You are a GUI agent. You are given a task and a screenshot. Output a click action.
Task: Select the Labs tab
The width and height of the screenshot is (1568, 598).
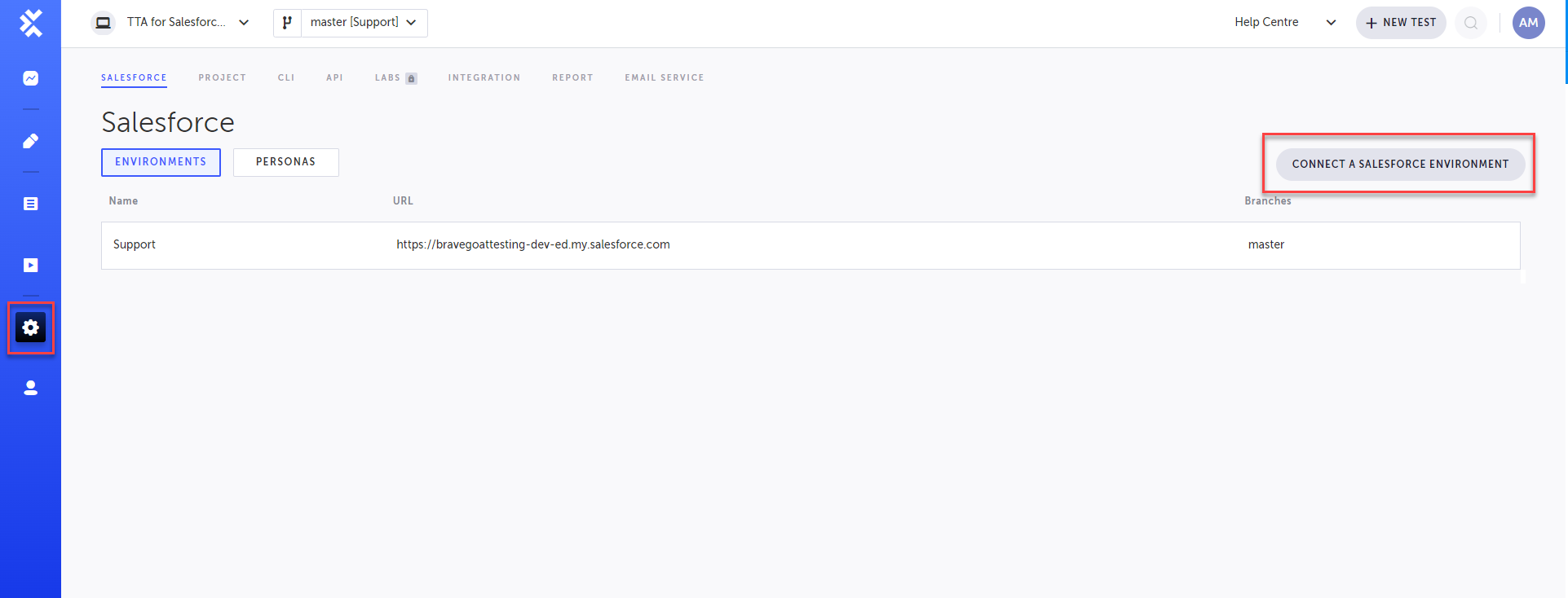click(387, 77)
